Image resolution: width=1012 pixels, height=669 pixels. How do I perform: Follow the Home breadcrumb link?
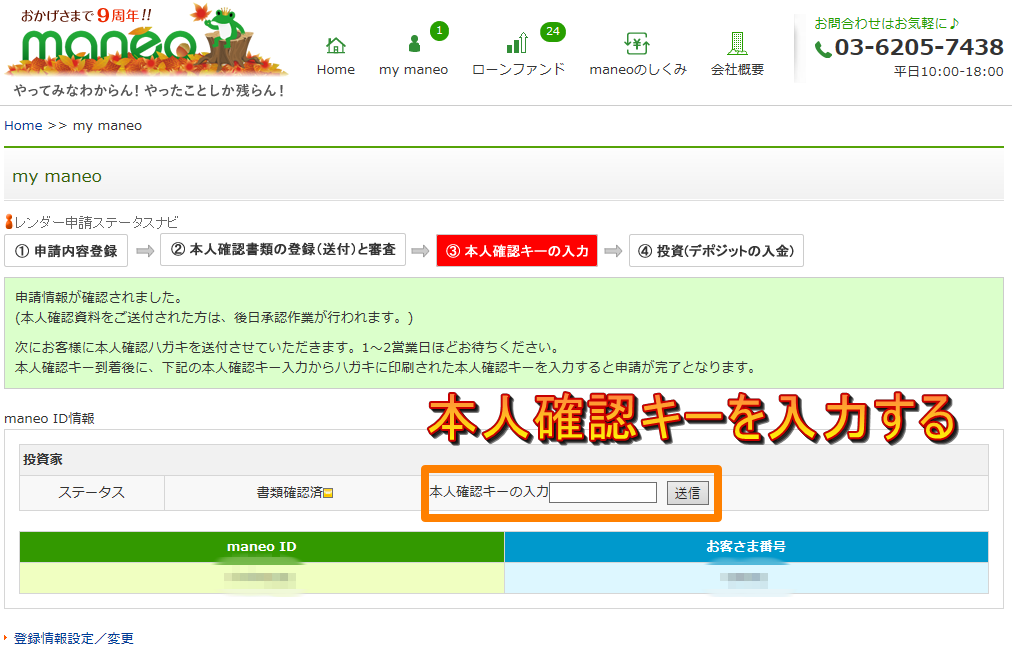(x=23, y=125)
